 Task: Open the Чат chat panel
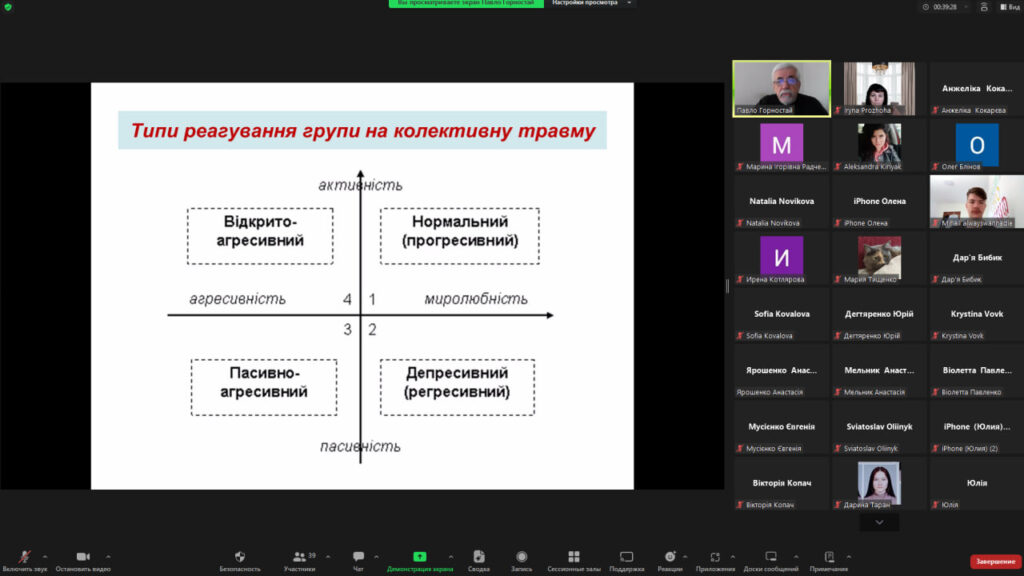pos(358,557)
